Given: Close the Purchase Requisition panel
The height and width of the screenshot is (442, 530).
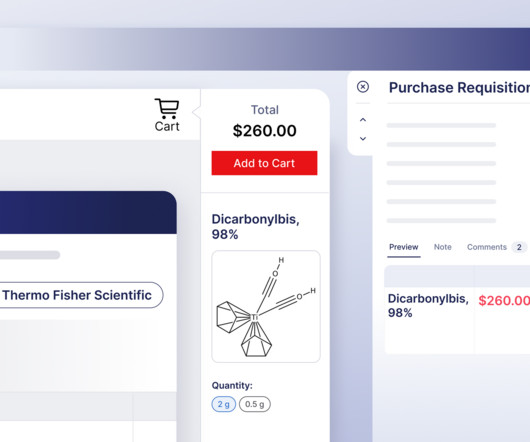Looking at the screenshot, I should tap(363, 87).
